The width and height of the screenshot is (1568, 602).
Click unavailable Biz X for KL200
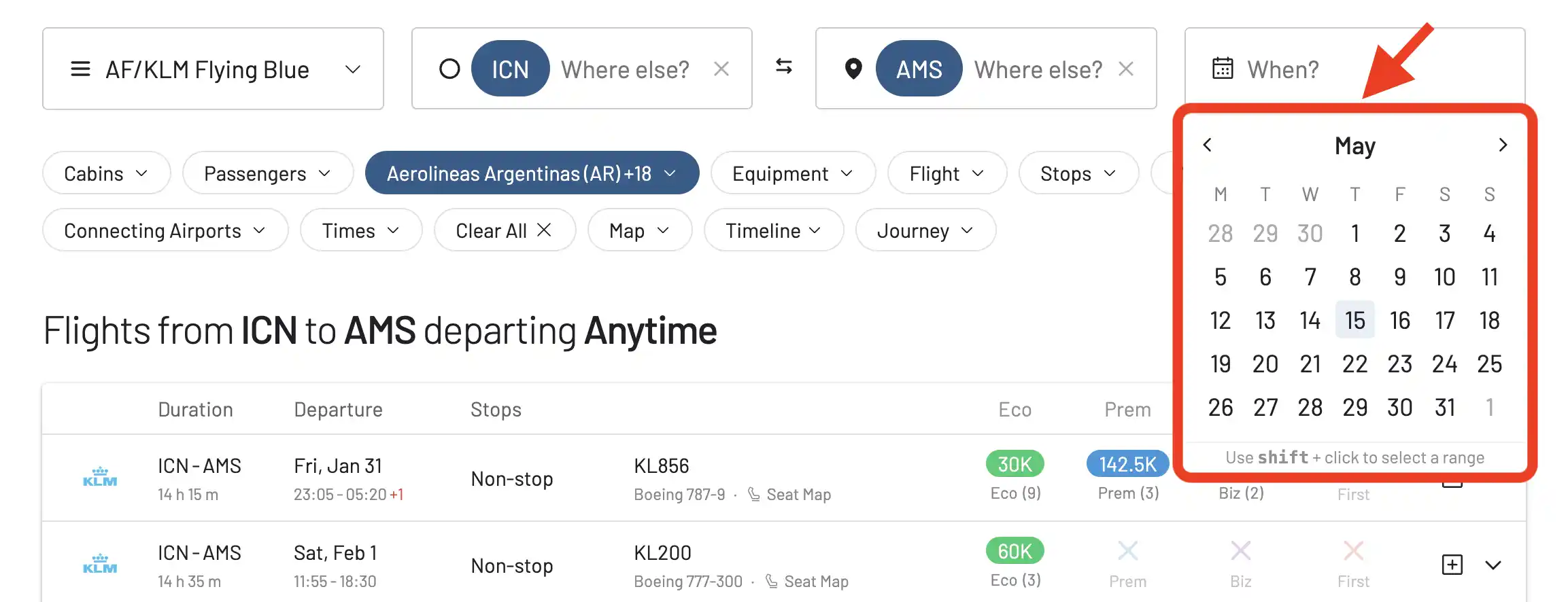coord(1240,550)
